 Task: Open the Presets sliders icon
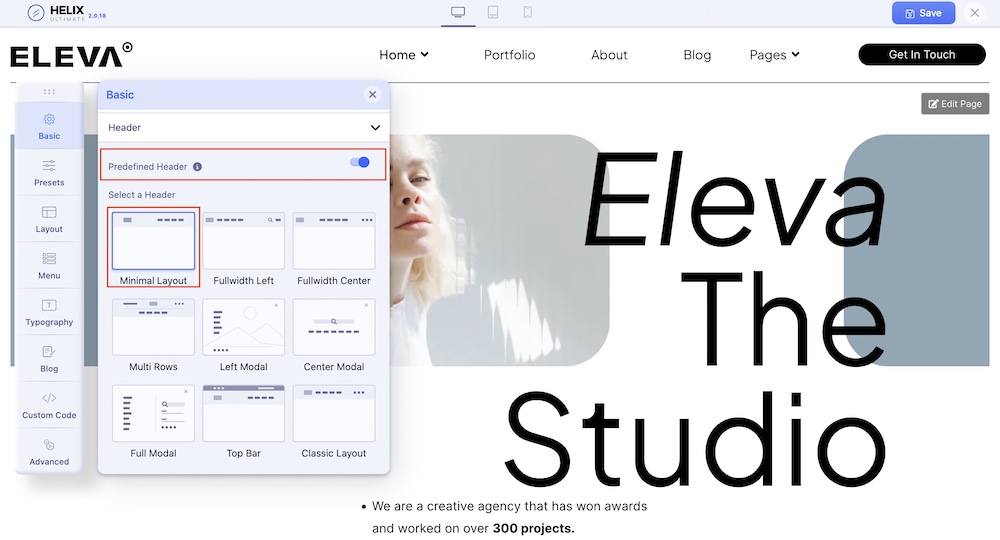(x=49, y=166)
